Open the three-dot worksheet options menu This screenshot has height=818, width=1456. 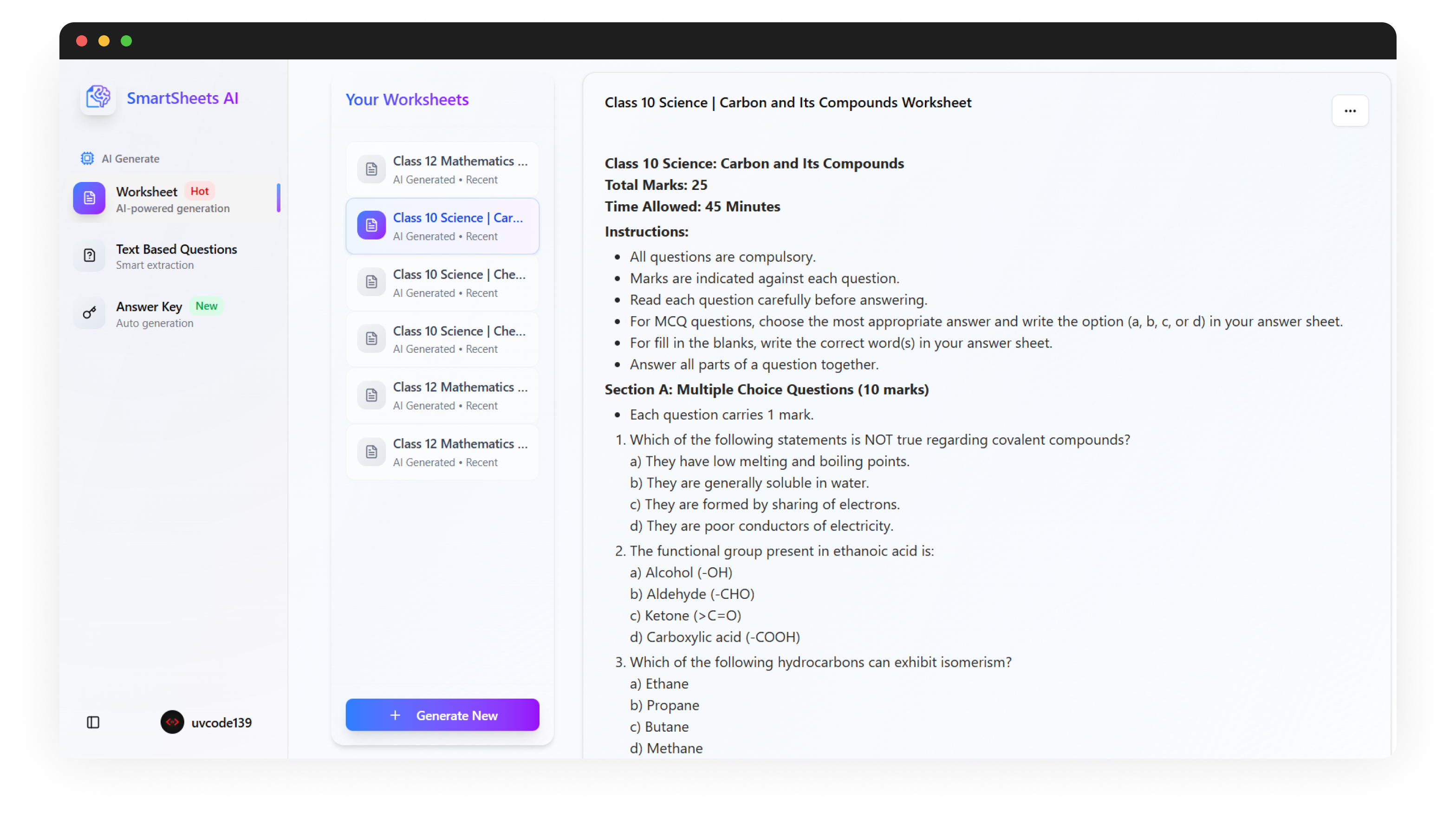[x=1350, y=111]
